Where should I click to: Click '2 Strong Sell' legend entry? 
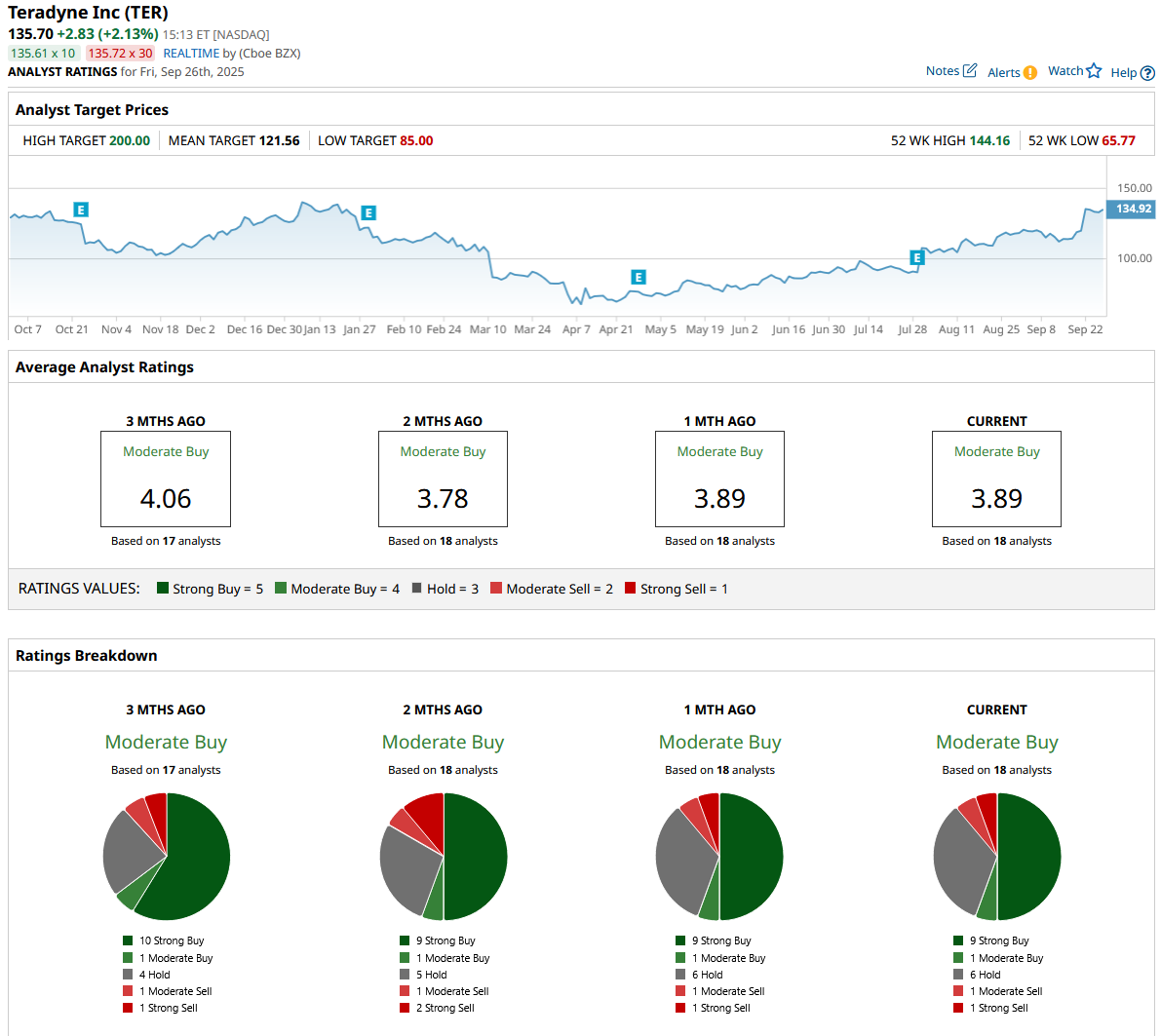[438, 1008]
